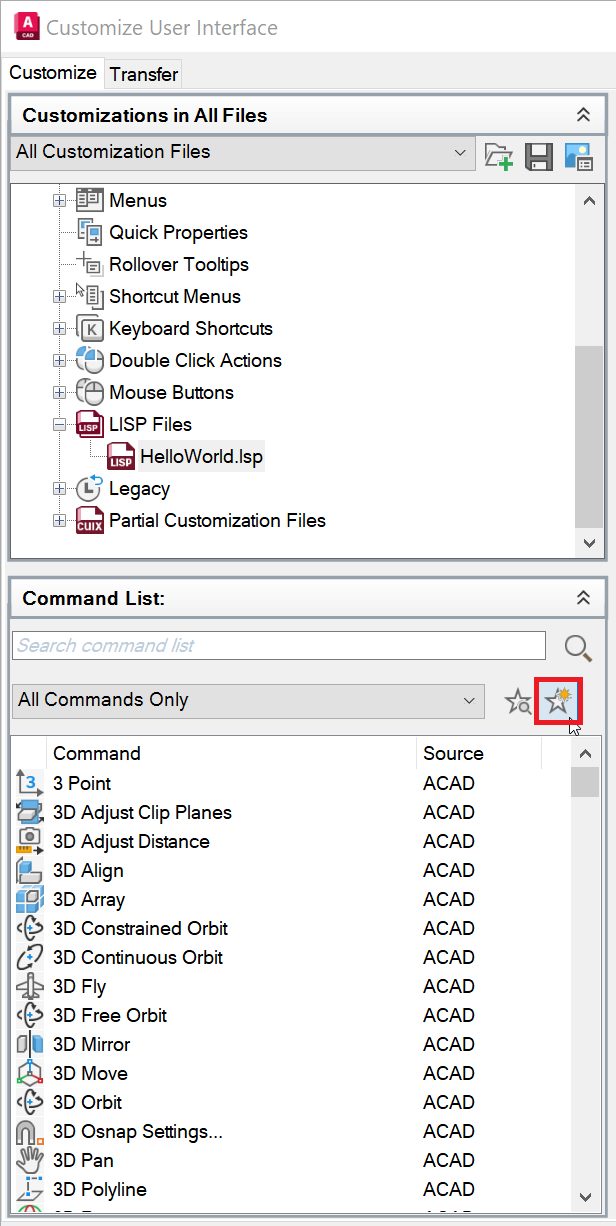
Task: Expand the Keyboard Shortcuts tree node
Action: pyautogui.click(x=60, y=329)
